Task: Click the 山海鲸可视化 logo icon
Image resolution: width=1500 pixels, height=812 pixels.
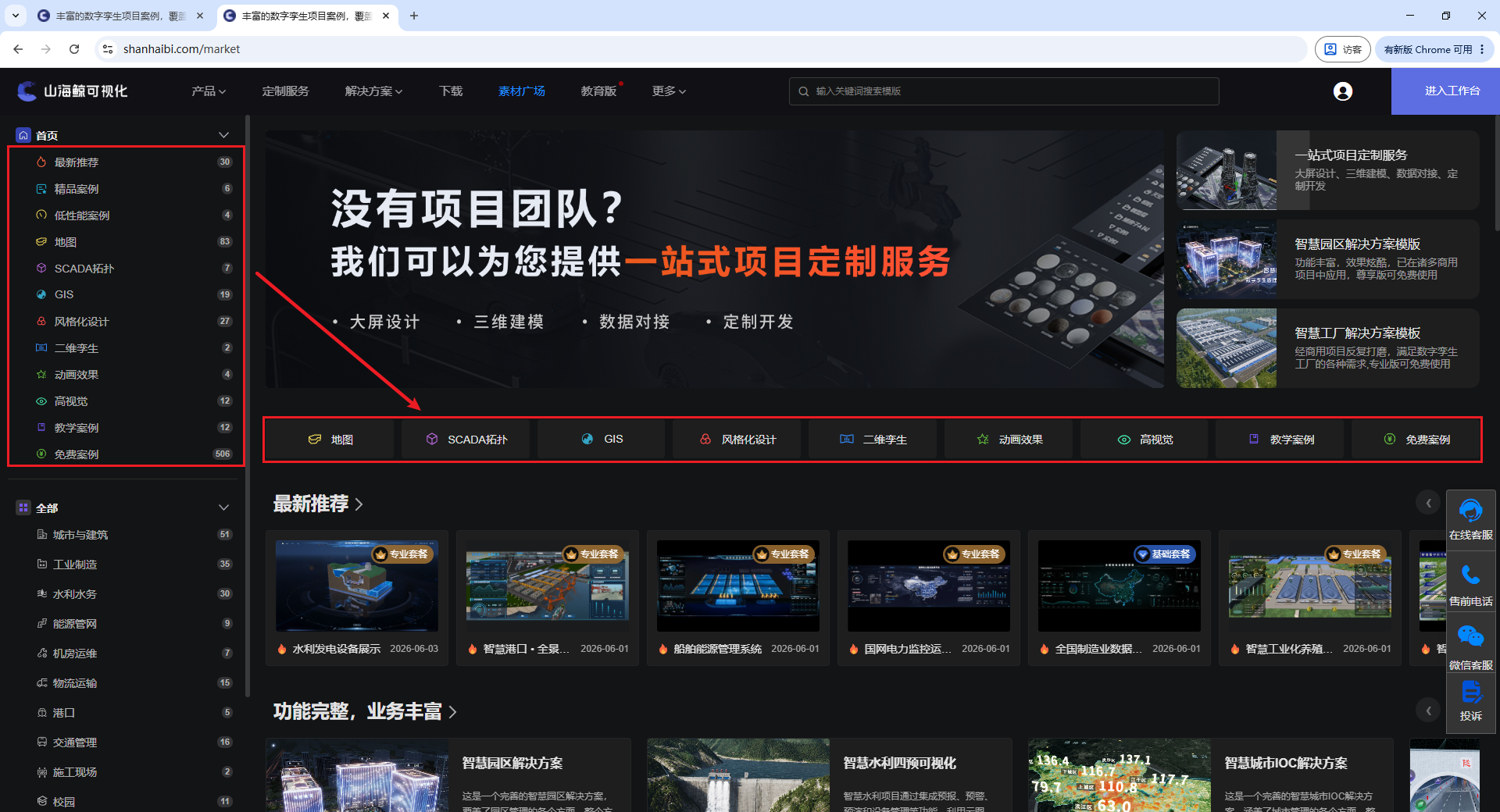Action: click(27, 91)
